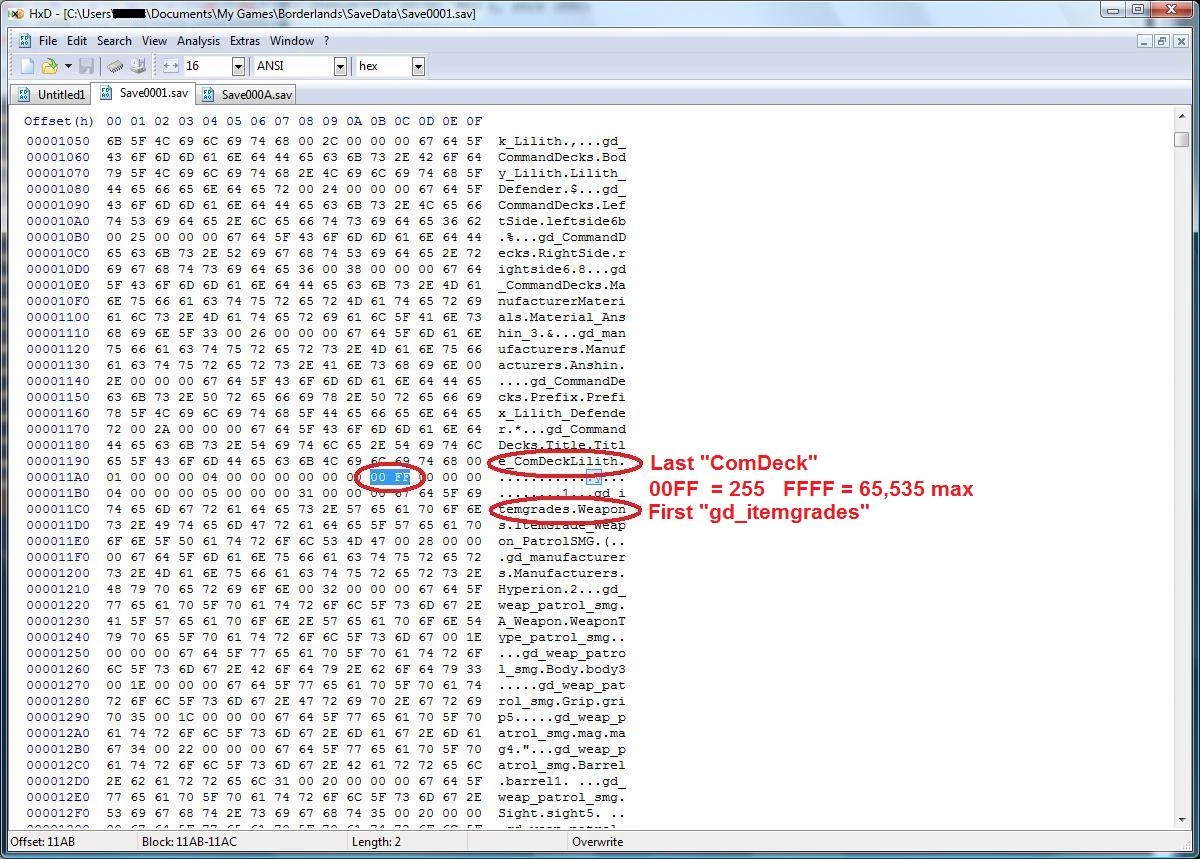Click decoded text "acturers.Anshin."
This screenshot has width=1200, height=859.
coord(561,365)
